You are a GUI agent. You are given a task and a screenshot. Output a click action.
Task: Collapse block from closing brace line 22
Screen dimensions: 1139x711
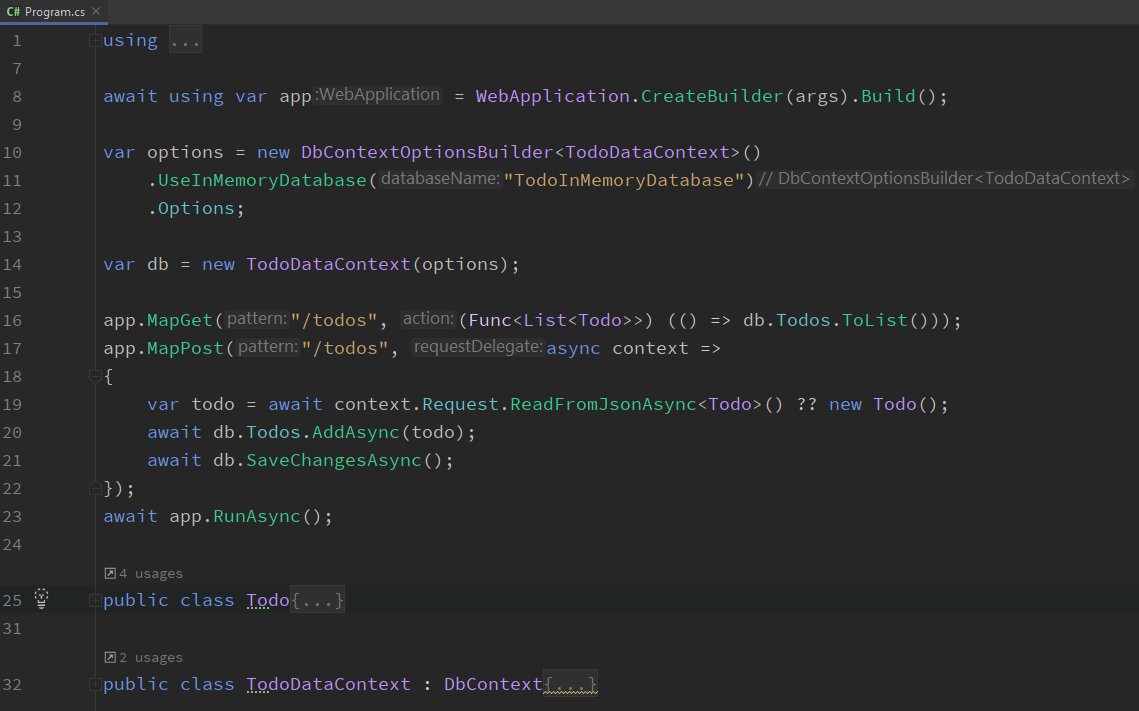[94, 489]
